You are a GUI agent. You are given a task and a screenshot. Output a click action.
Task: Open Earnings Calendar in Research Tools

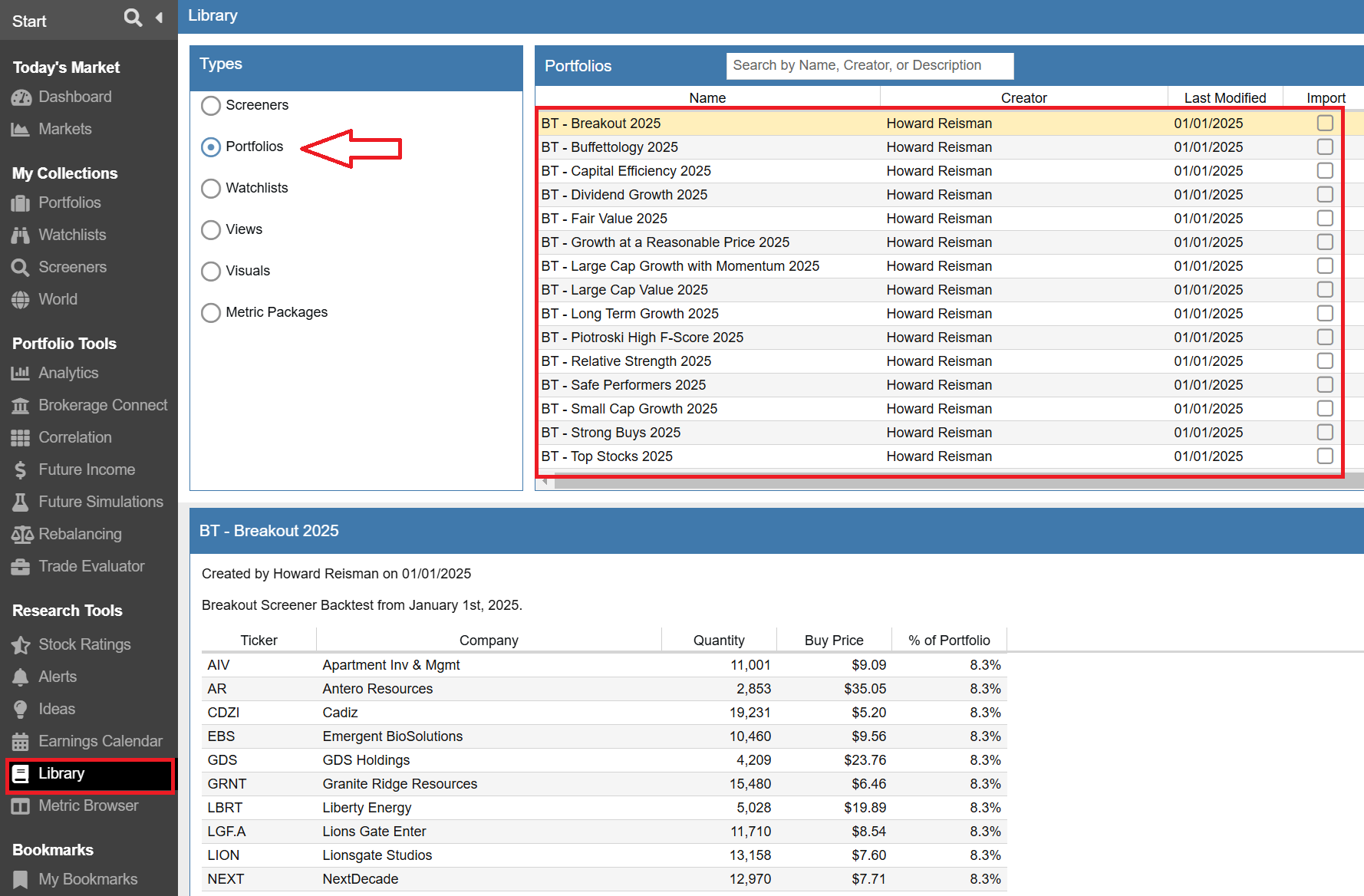click(x=100, y=742)
